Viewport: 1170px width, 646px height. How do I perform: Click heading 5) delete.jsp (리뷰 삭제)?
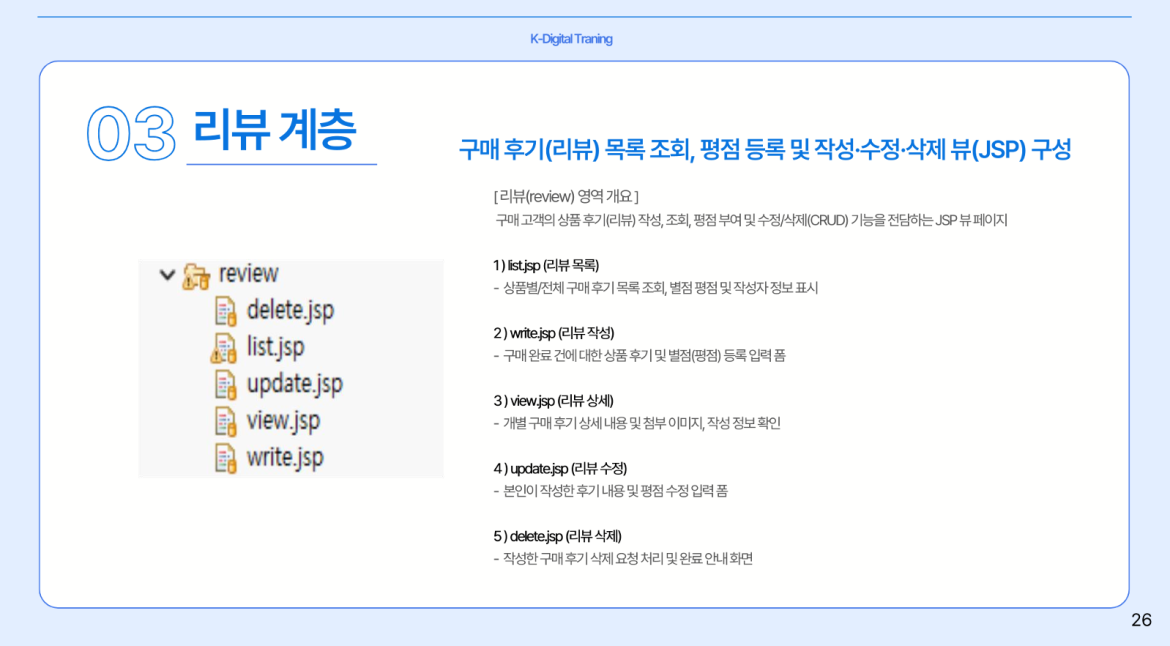(x=557, y=536)
